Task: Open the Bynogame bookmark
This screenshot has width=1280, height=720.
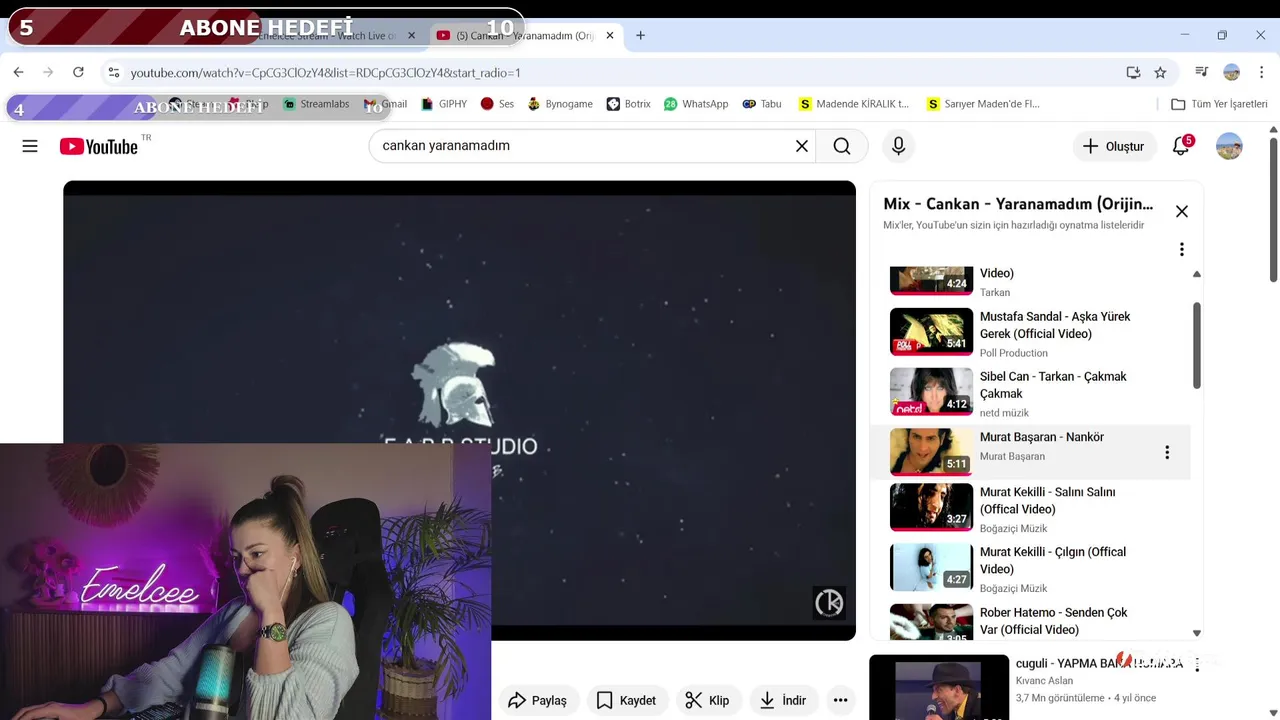Action: point(560,104)
